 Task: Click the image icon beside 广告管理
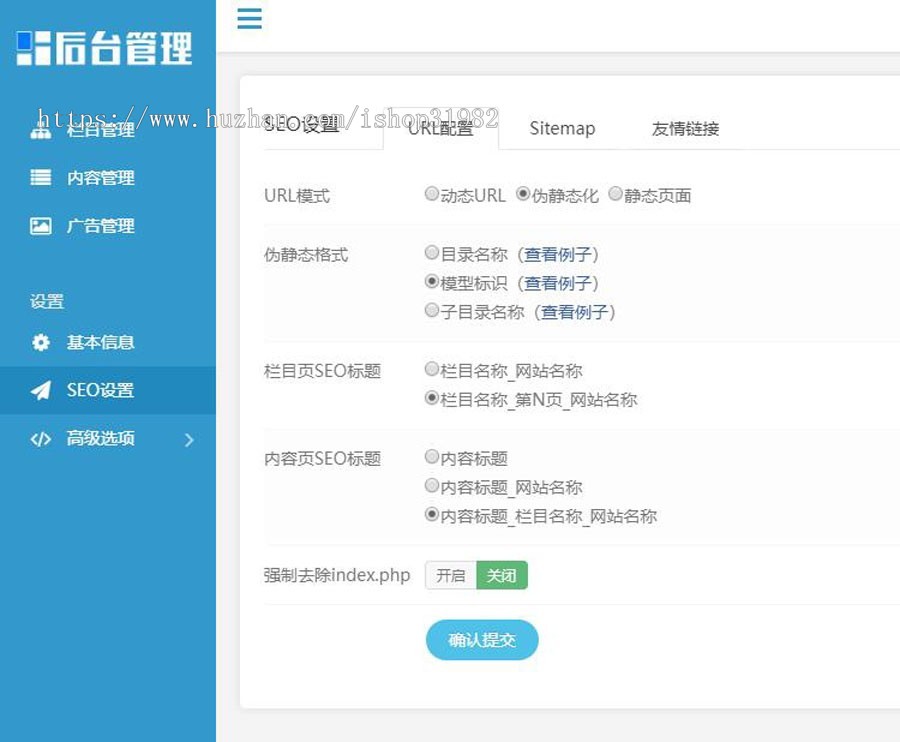point(40,226)
